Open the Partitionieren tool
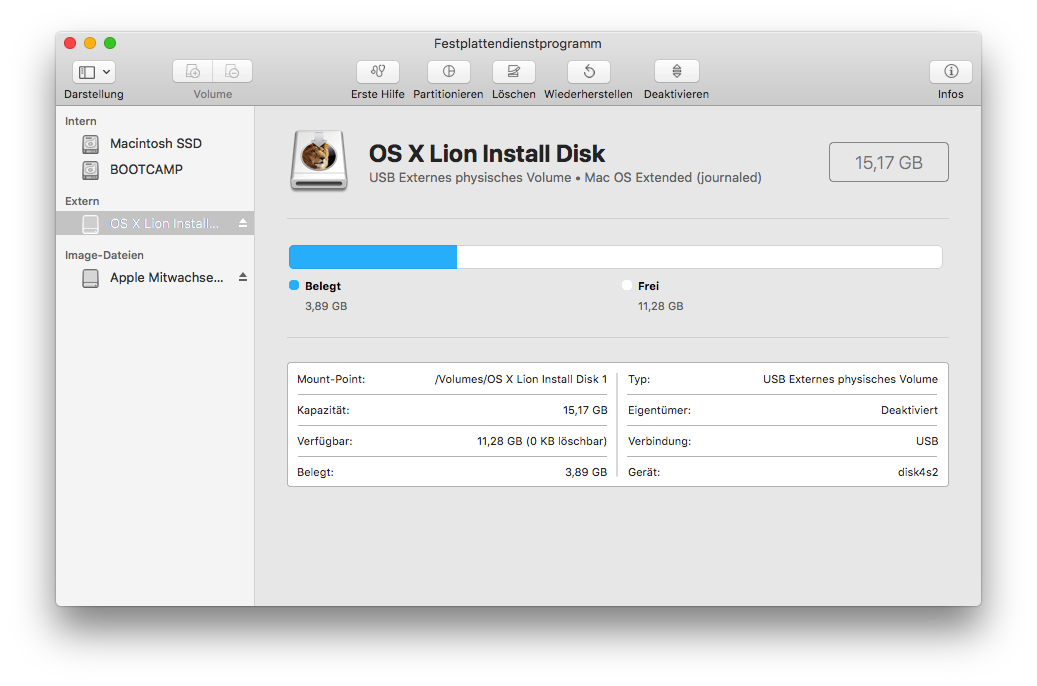The height and width of the screenshot is (686, 1037). (x=448, y=71)
